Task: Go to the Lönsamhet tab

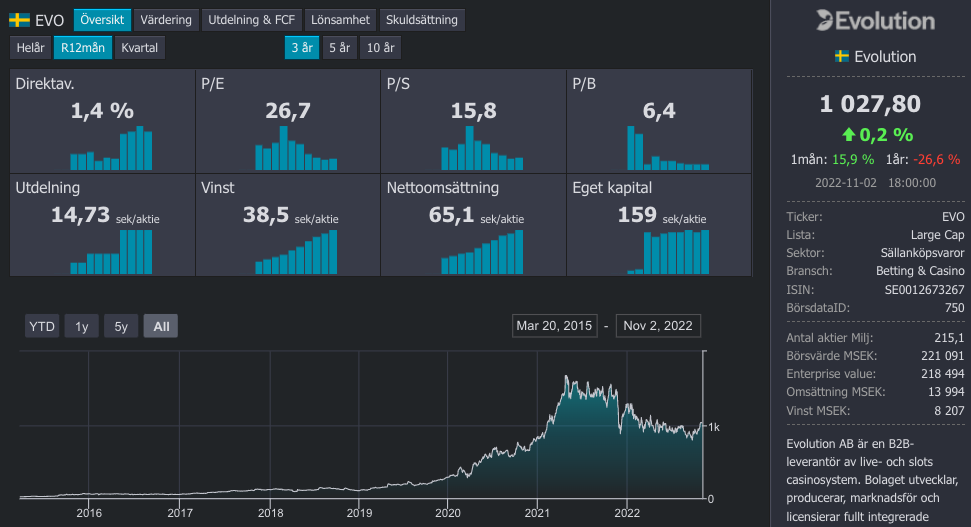Action: point(340,20)
